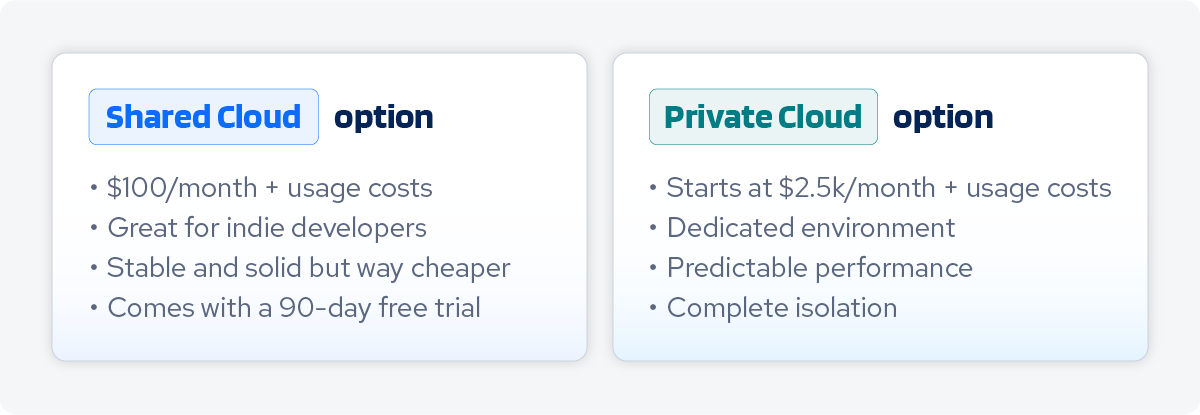Click the blue Shared Cloud badge
This screenshot has width=1200, height=415.
tap(203, 117)
